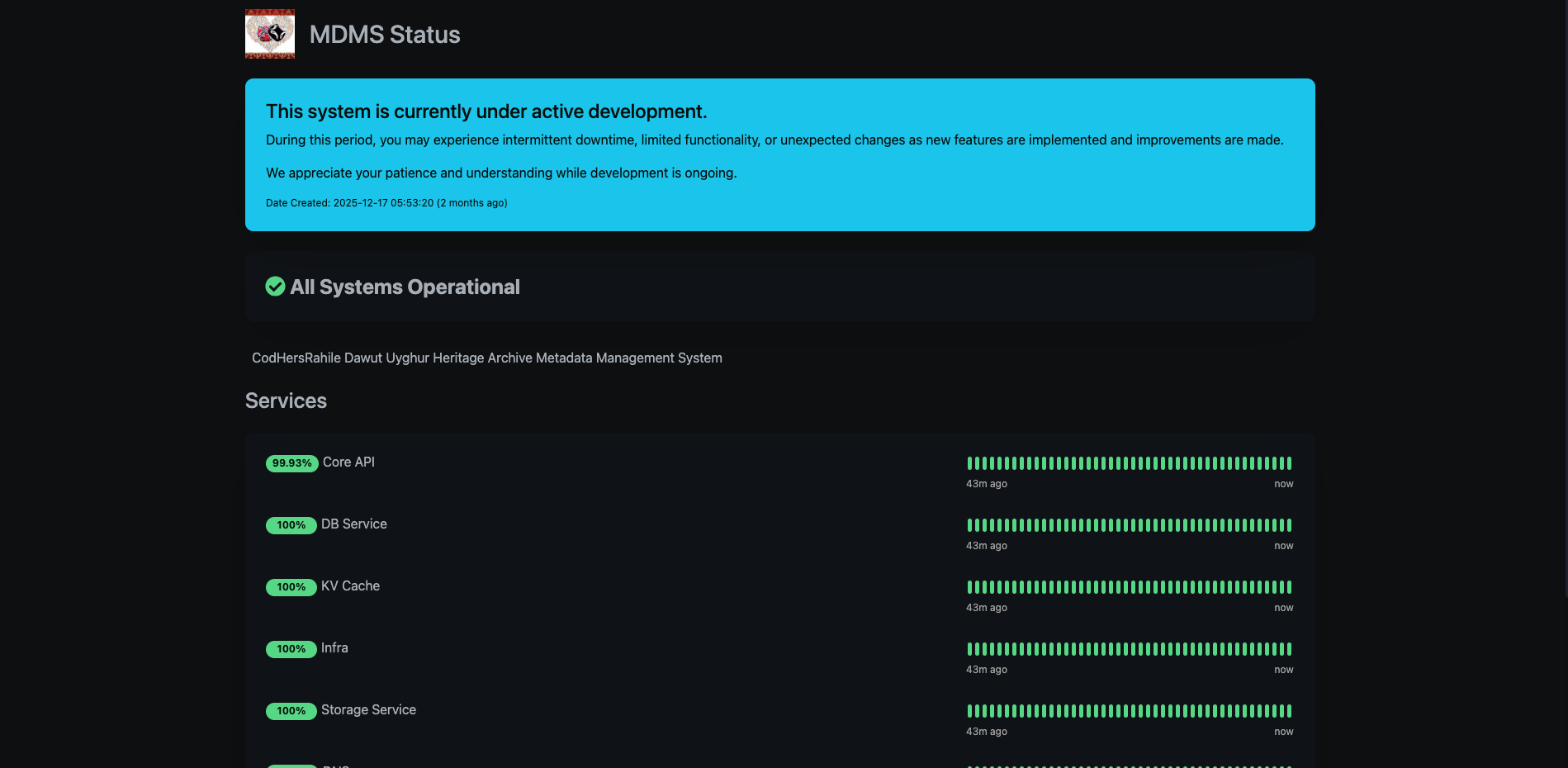Select the 100% badge for KV Cache
1568x768 pixels.
[291, 587]
